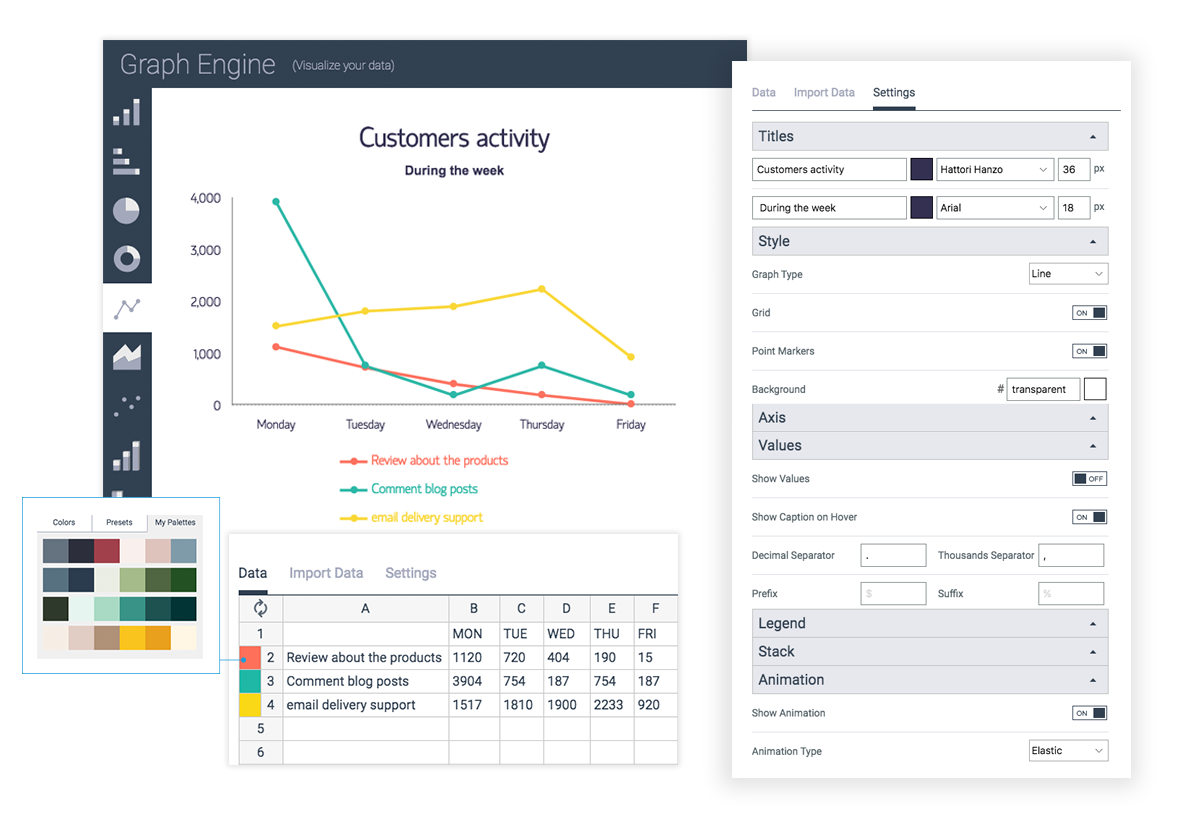Select the column chart icon in sidebar
This screenshot has width=1200, height=818.
(127, 112)
